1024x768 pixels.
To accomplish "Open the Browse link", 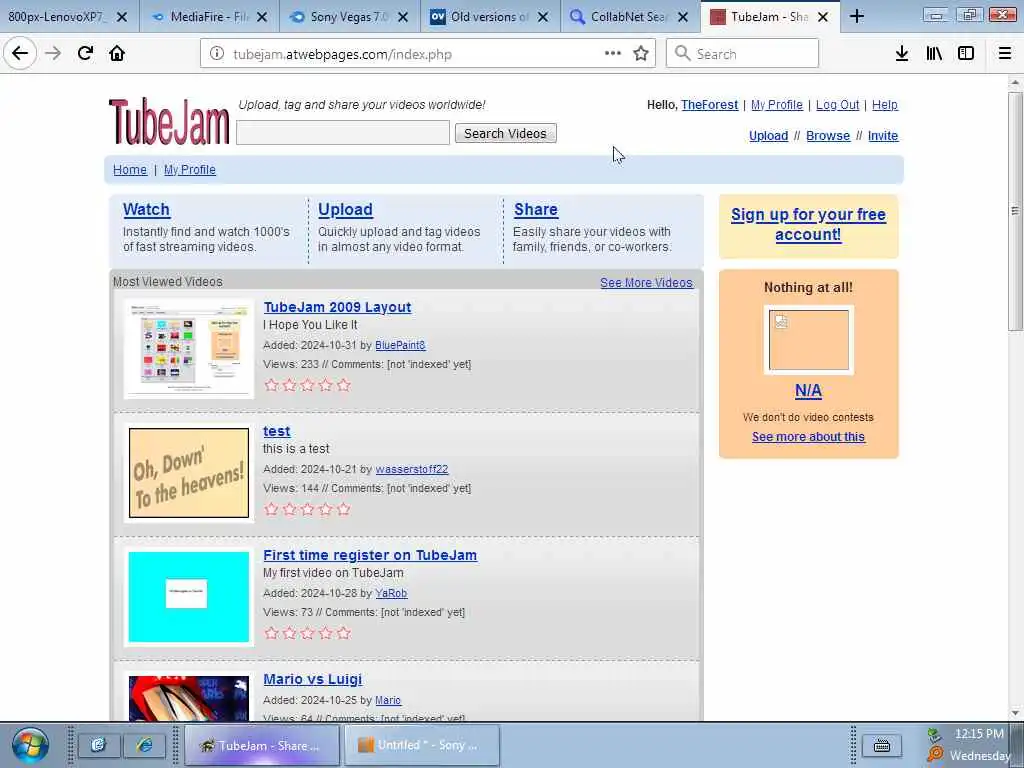I will (827, 136).
